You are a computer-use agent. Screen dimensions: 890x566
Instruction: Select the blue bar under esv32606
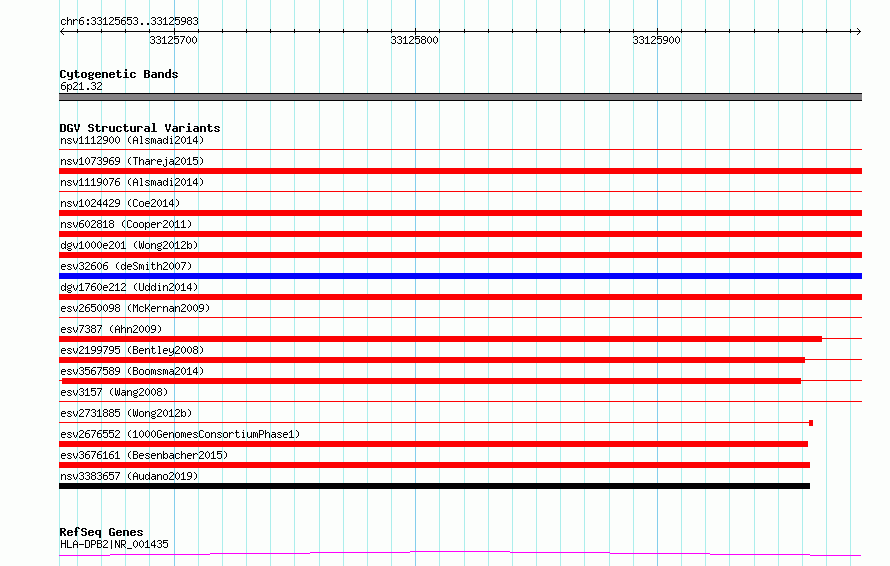(x=460, y=276)
